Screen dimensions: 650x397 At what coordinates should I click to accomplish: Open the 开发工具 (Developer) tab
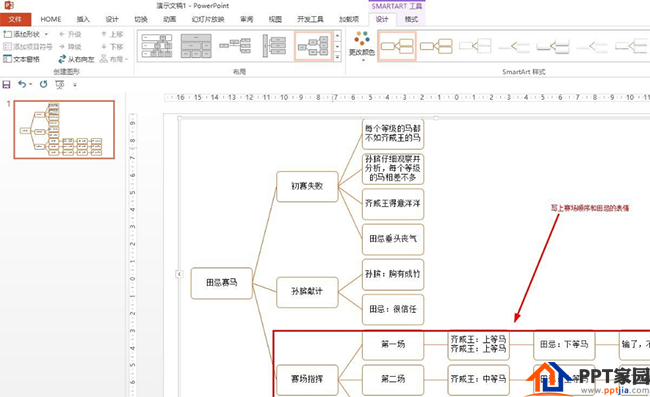click(310, 19)
